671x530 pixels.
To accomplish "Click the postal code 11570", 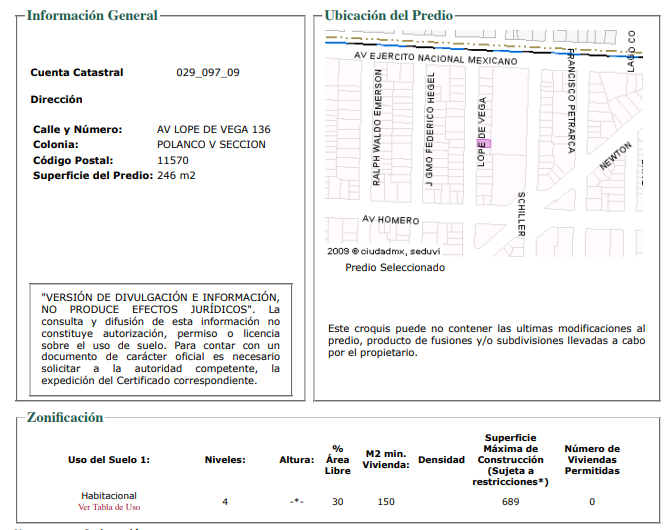I will coord(172,160).
